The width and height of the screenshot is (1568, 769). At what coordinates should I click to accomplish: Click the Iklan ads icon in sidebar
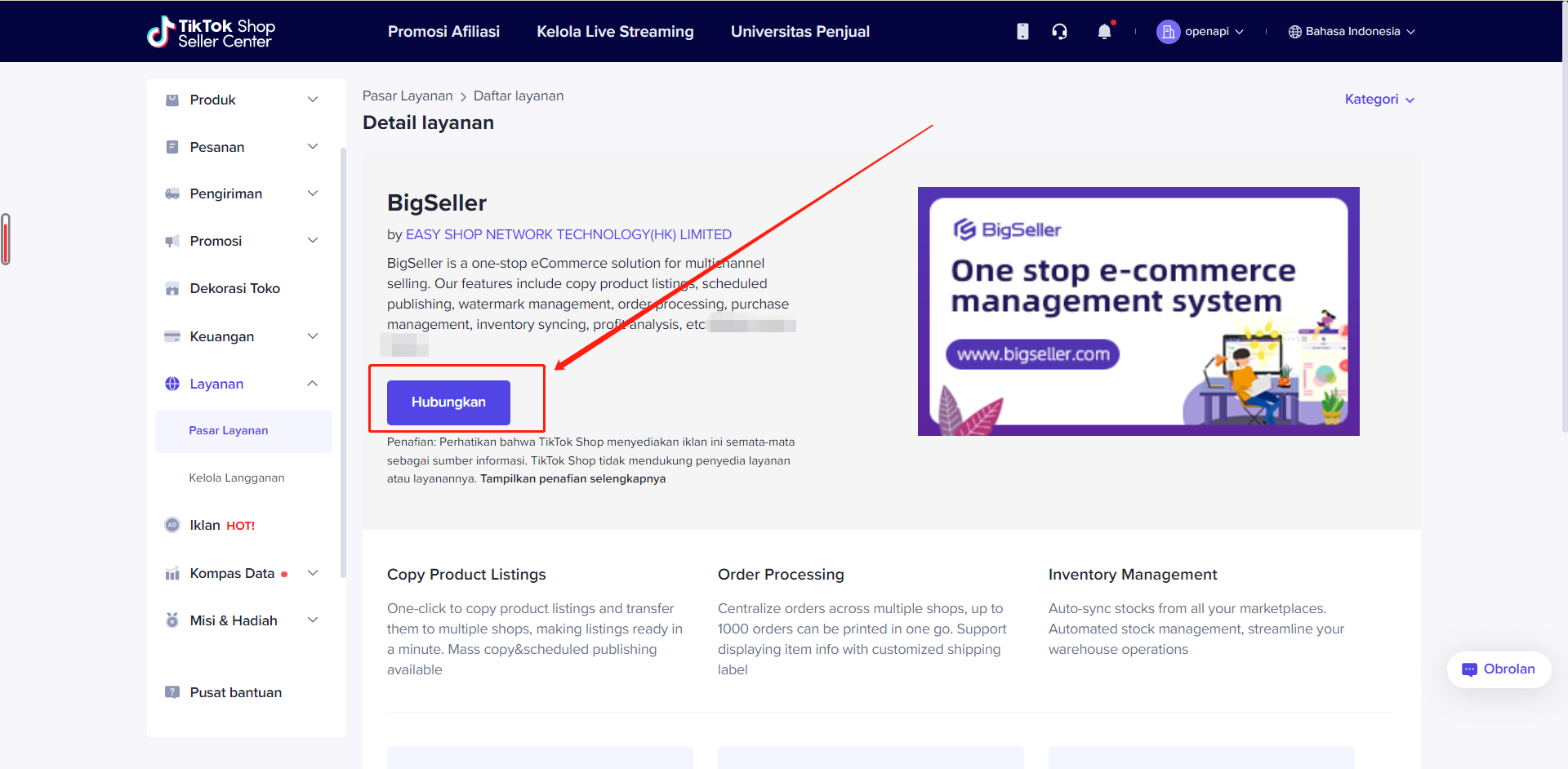tap(172, 526)
